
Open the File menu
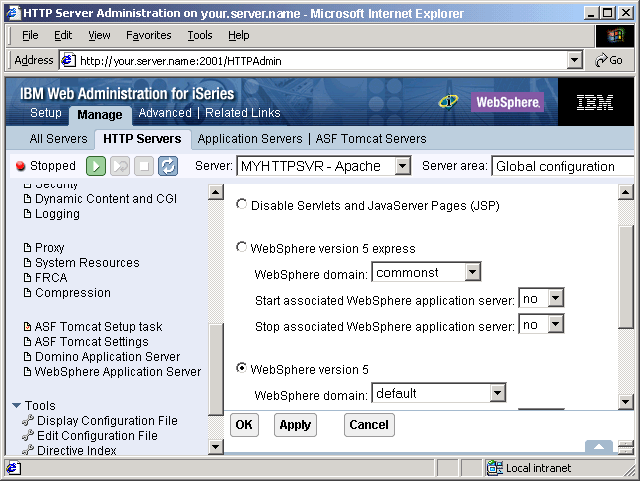(30, 36)
